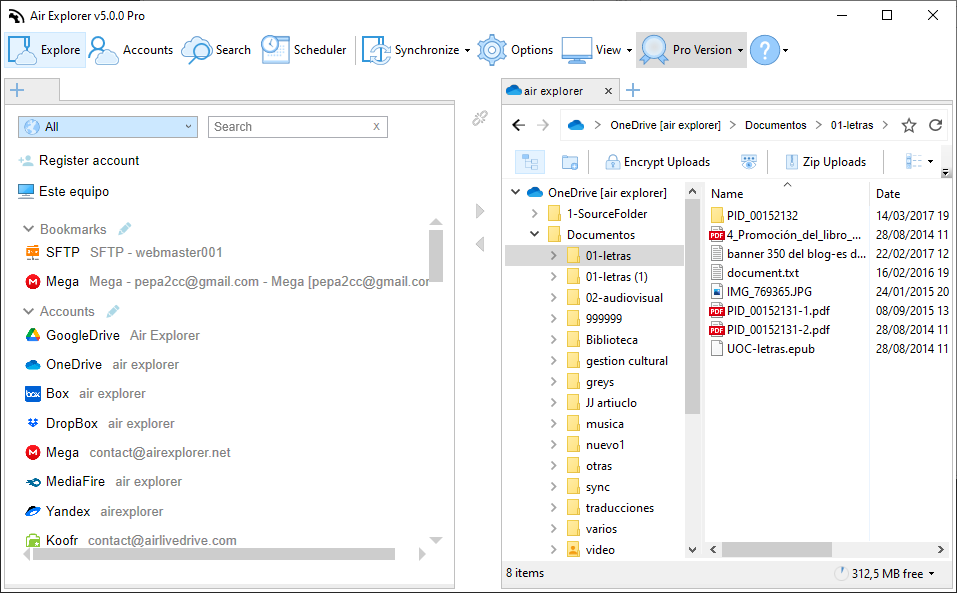Open the Explore view

point(45,50)
